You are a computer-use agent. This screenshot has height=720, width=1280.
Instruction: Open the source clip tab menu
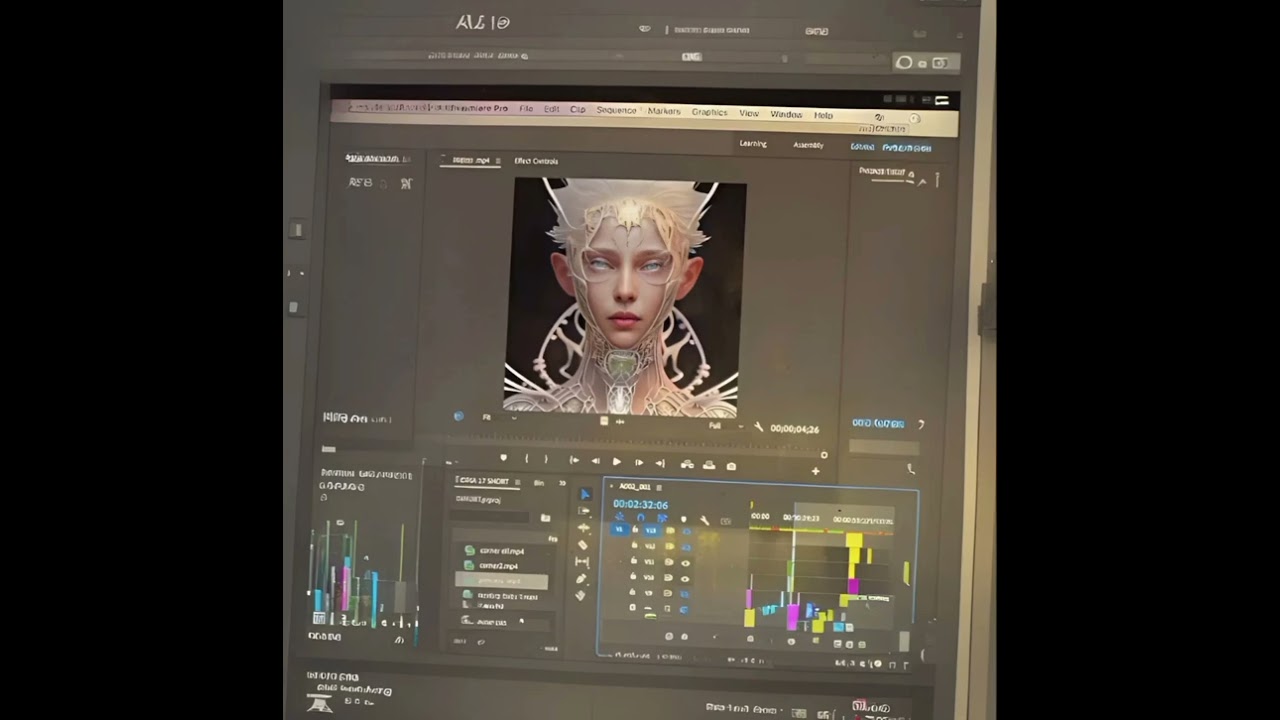(498, 161)
